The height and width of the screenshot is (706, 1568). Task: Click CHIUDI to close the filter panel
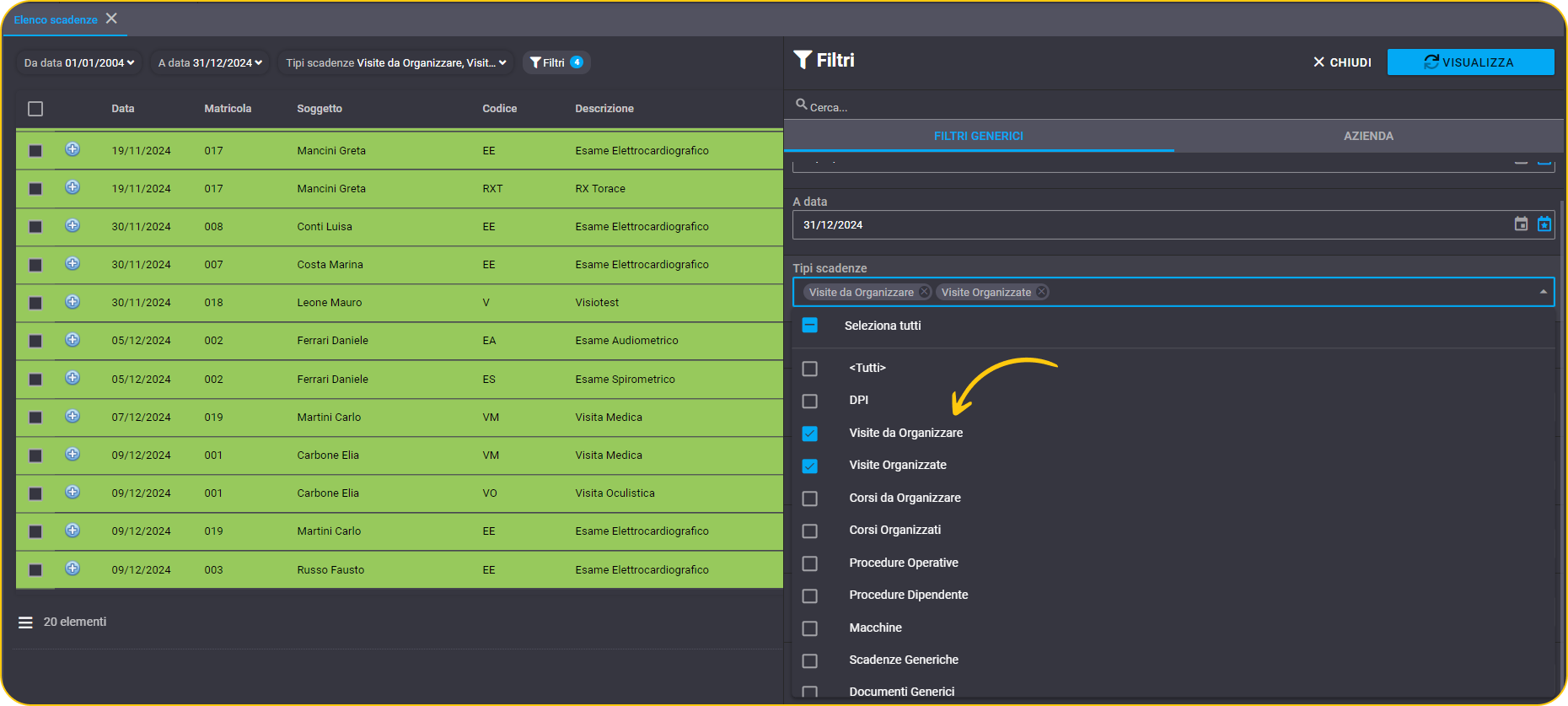click(x=1342, y=62)
